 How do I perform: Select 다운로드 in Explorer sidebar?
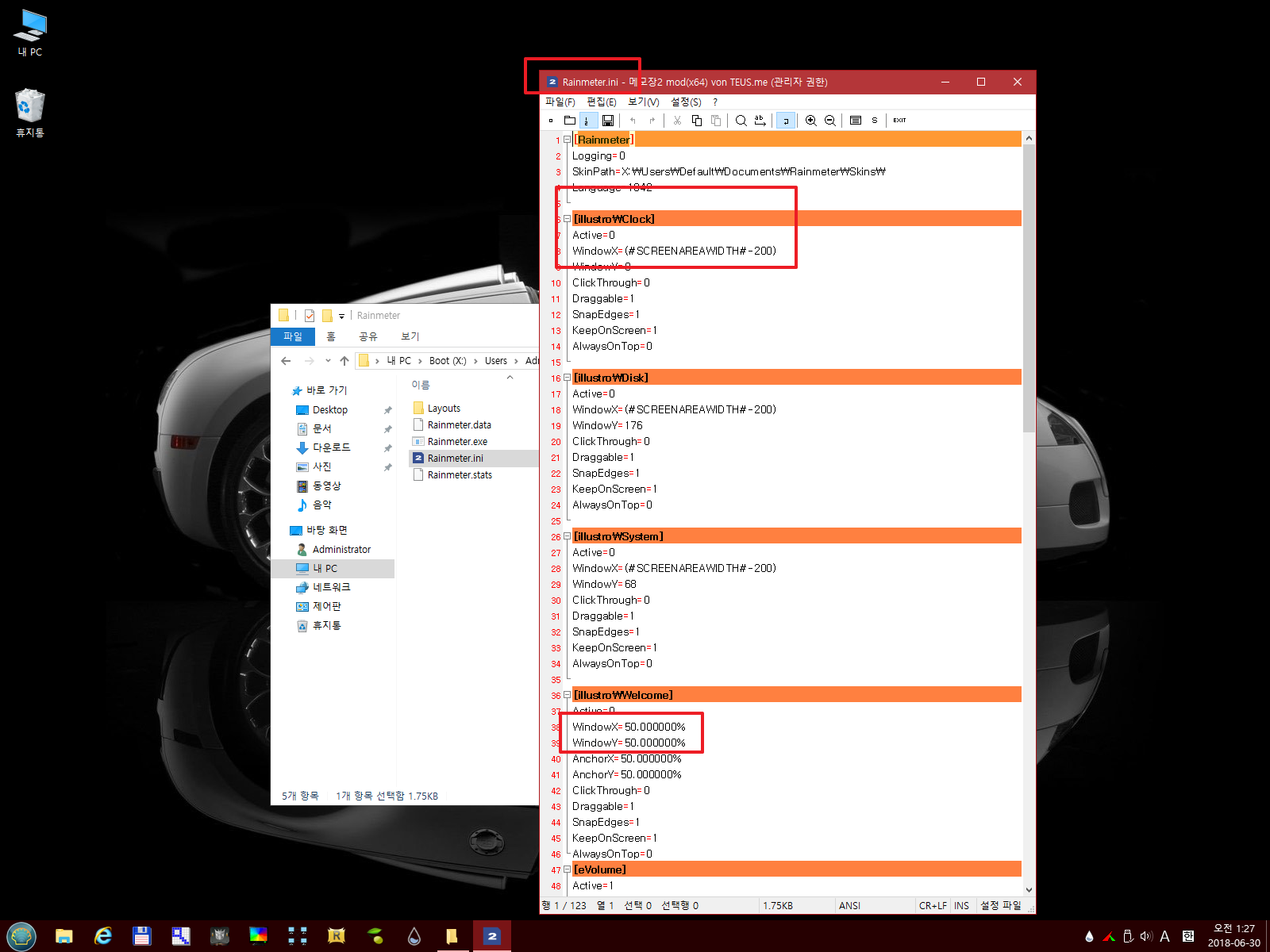click(x=331, y=447)
